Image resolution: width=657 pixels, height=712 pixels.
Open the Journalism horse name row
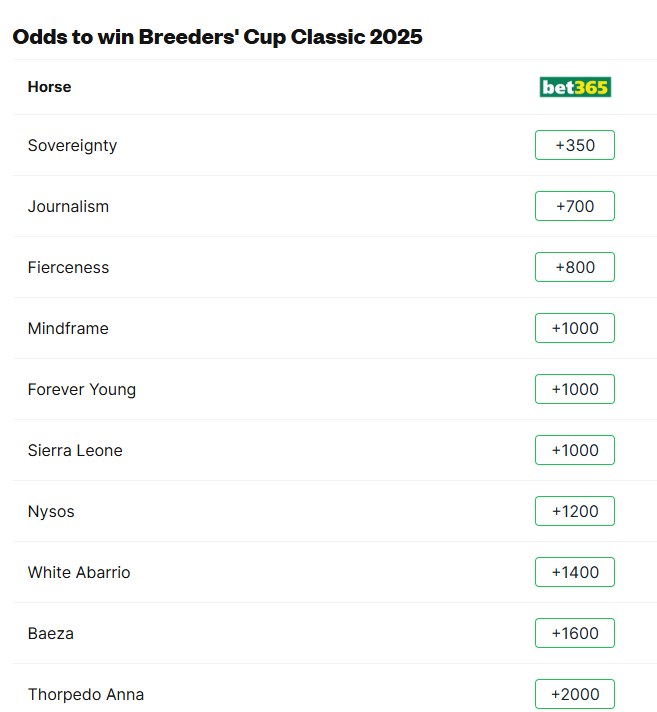[x=68, y=206]
